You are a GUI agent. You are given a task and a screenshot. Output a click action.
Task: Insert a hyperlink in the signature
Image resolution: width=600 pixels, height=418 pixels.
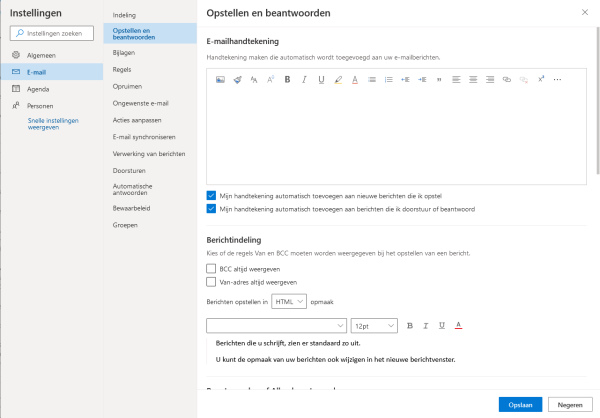(507, 80)
